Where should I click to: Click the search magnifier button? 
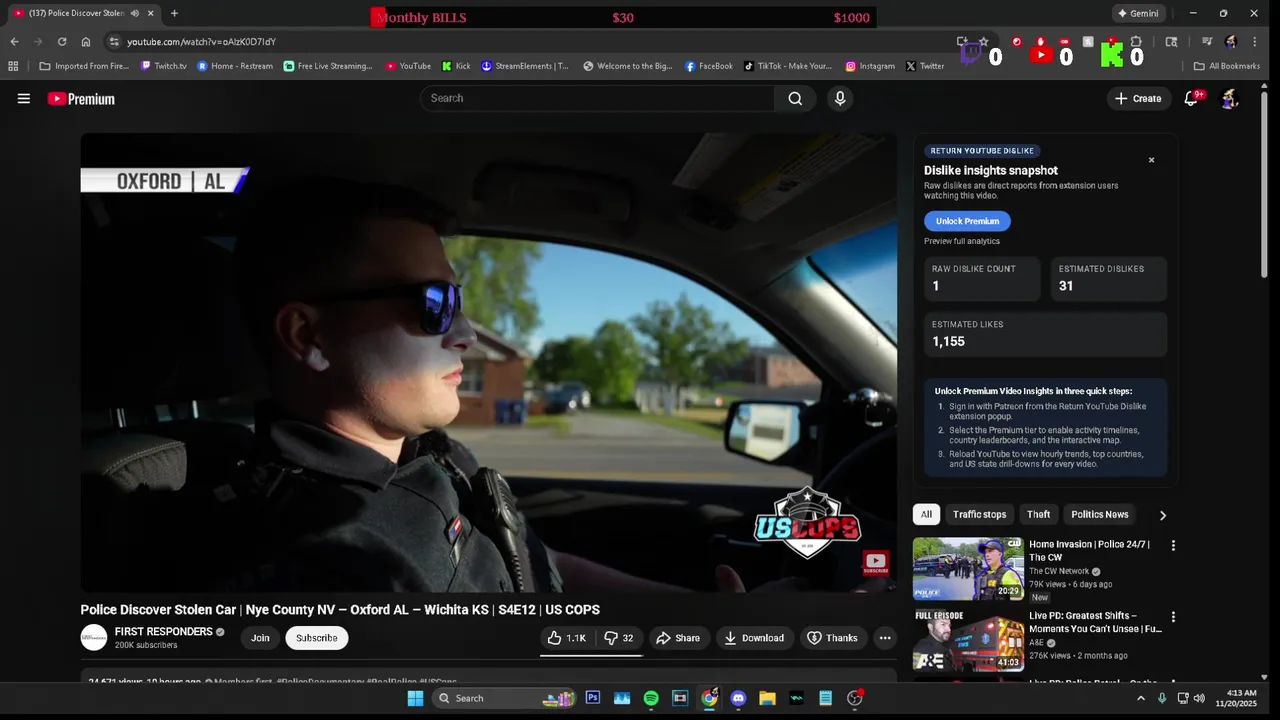(795, 98)
